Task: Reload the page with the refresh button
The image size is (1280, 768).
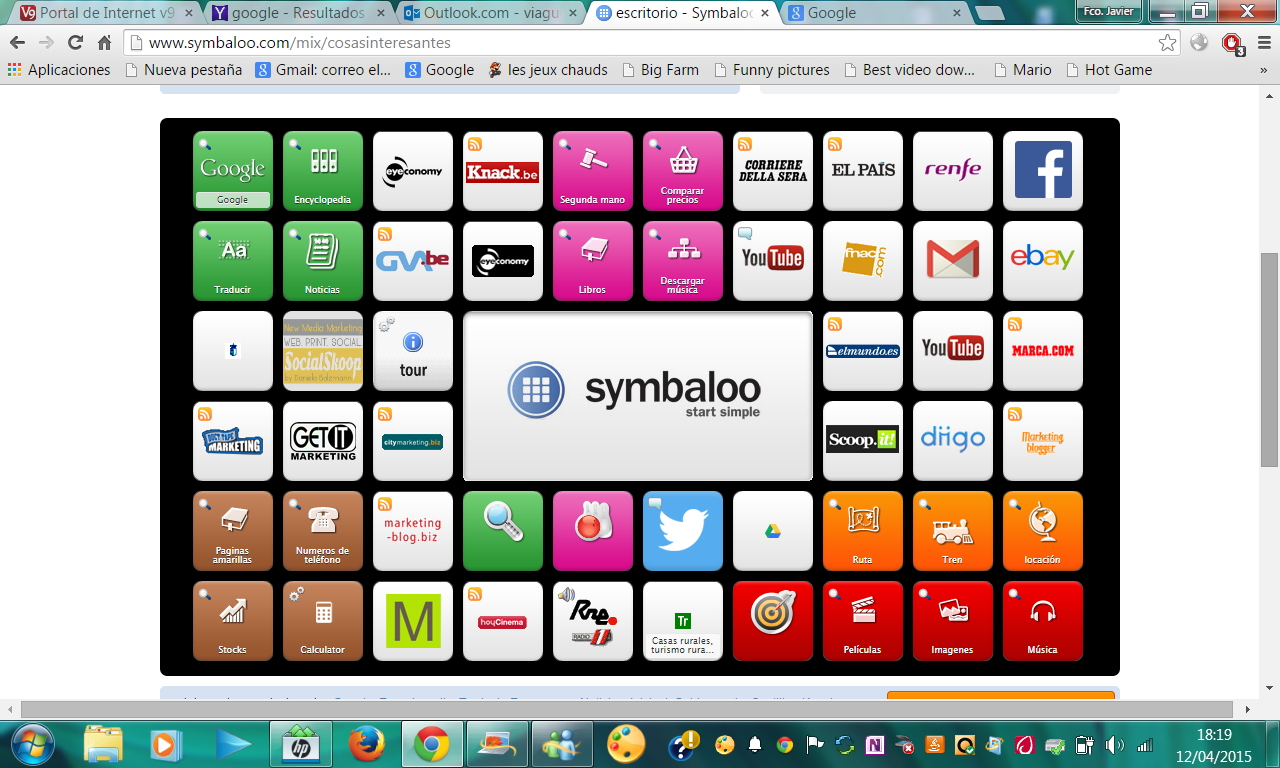Action: click(x=75, y=43)
